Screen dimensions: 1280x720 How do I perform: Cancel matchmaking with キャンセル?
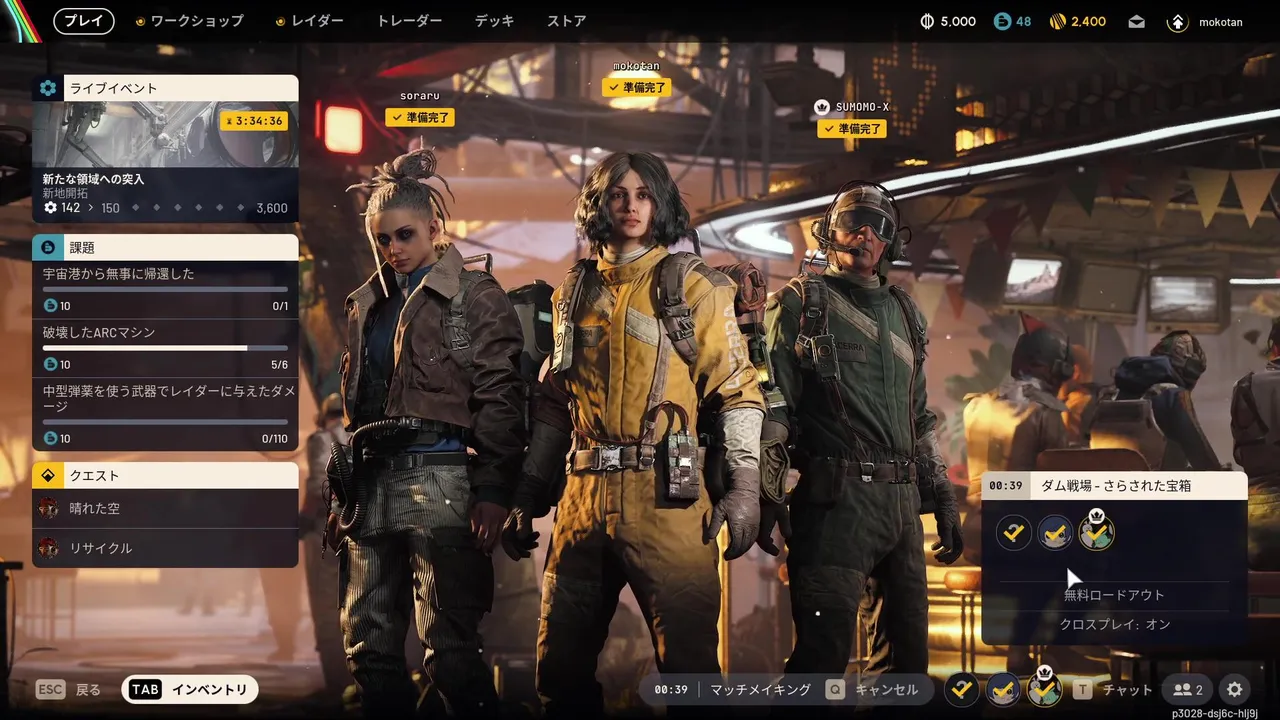[x=871, y=690]
